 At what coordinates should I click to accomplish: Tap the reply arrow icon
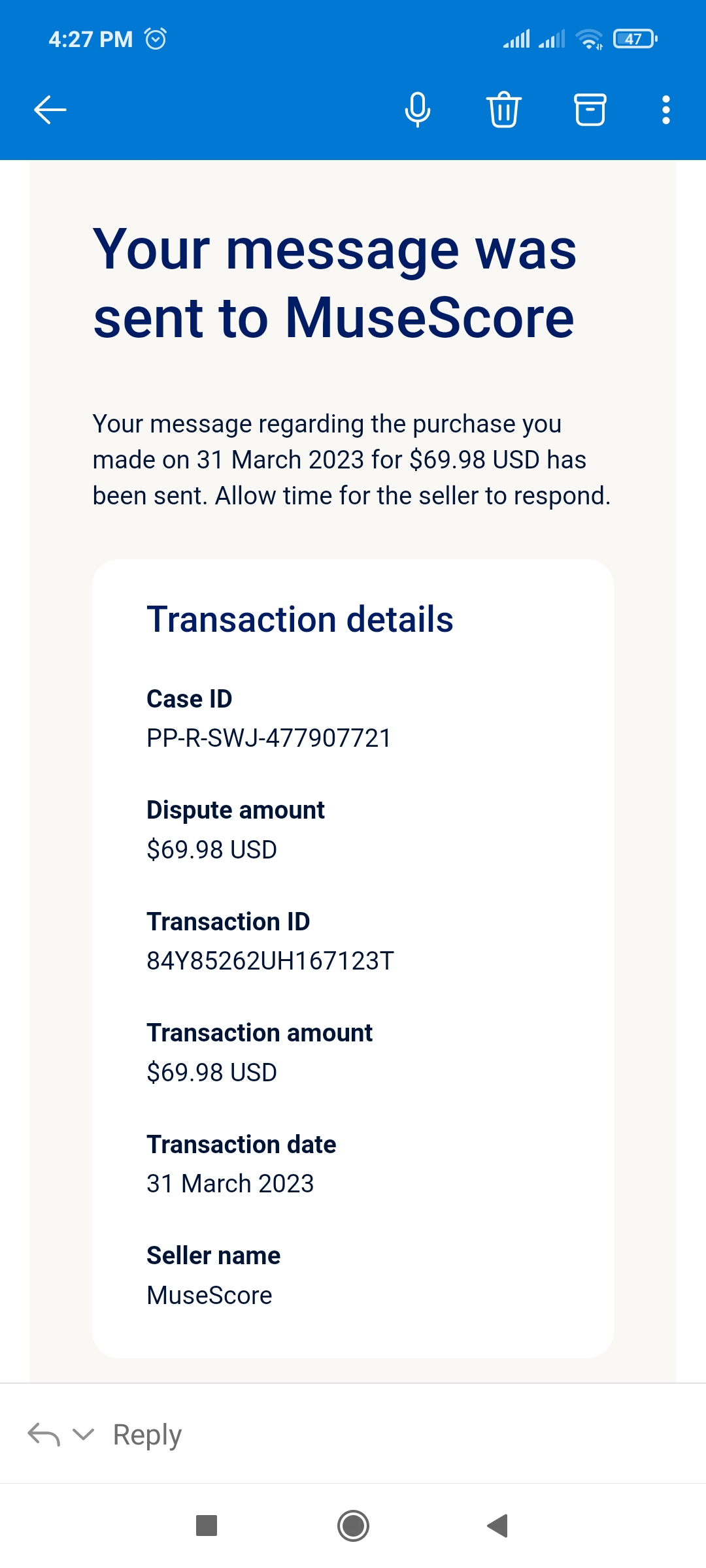[x=44, y=1435]
